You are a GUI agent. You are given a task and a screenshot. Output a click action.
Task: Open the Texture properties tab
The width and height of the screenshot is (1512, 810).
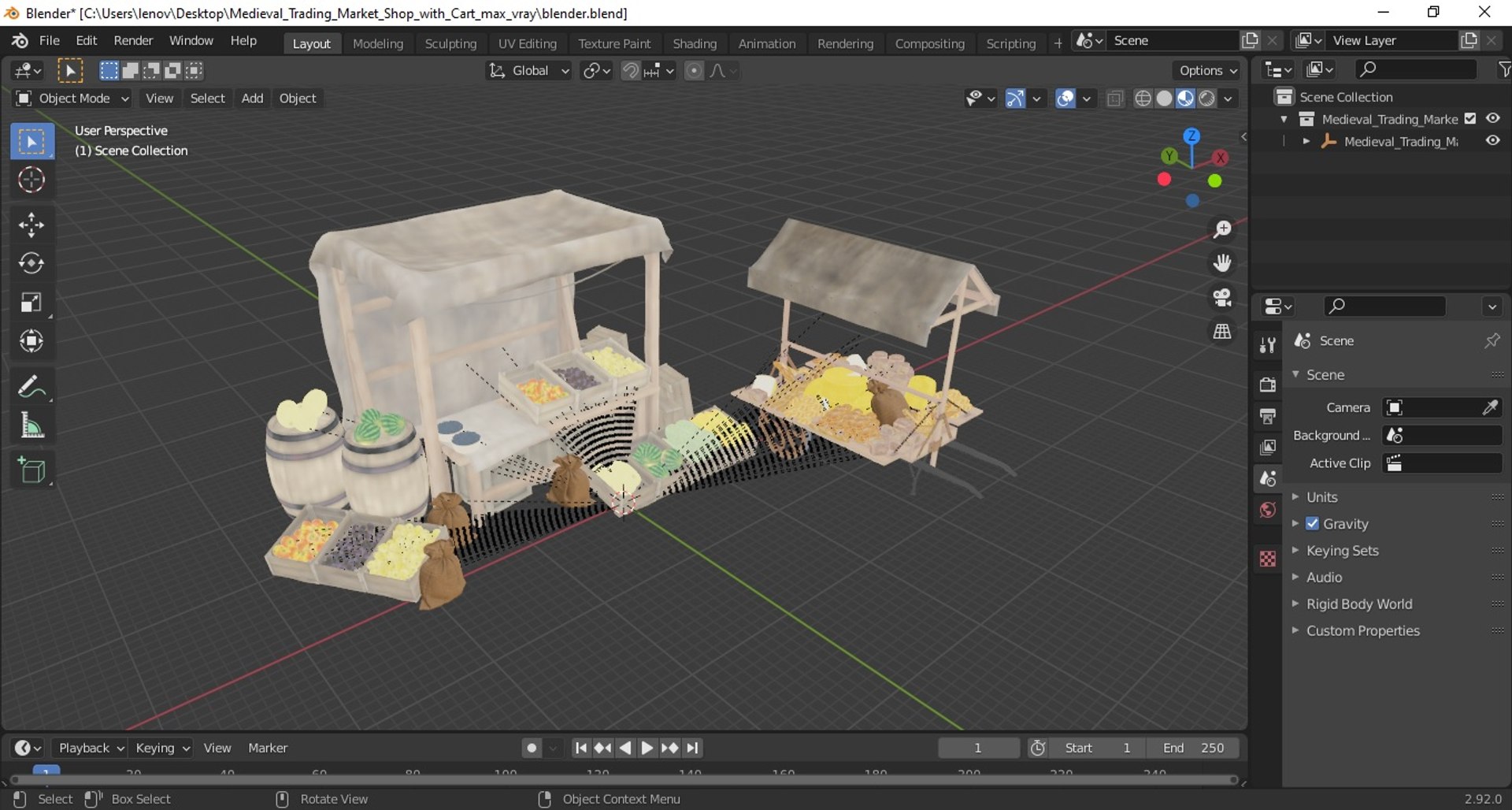pyautogui.click(x=1267, y=559)
